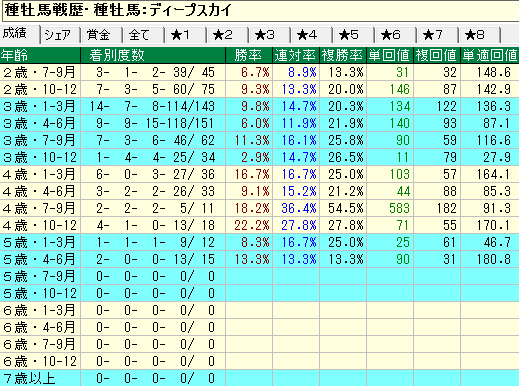Switch to the 成績 tab
Image resolution: width=519 pixels, height=386 pixels.
[x=19, y=34]
